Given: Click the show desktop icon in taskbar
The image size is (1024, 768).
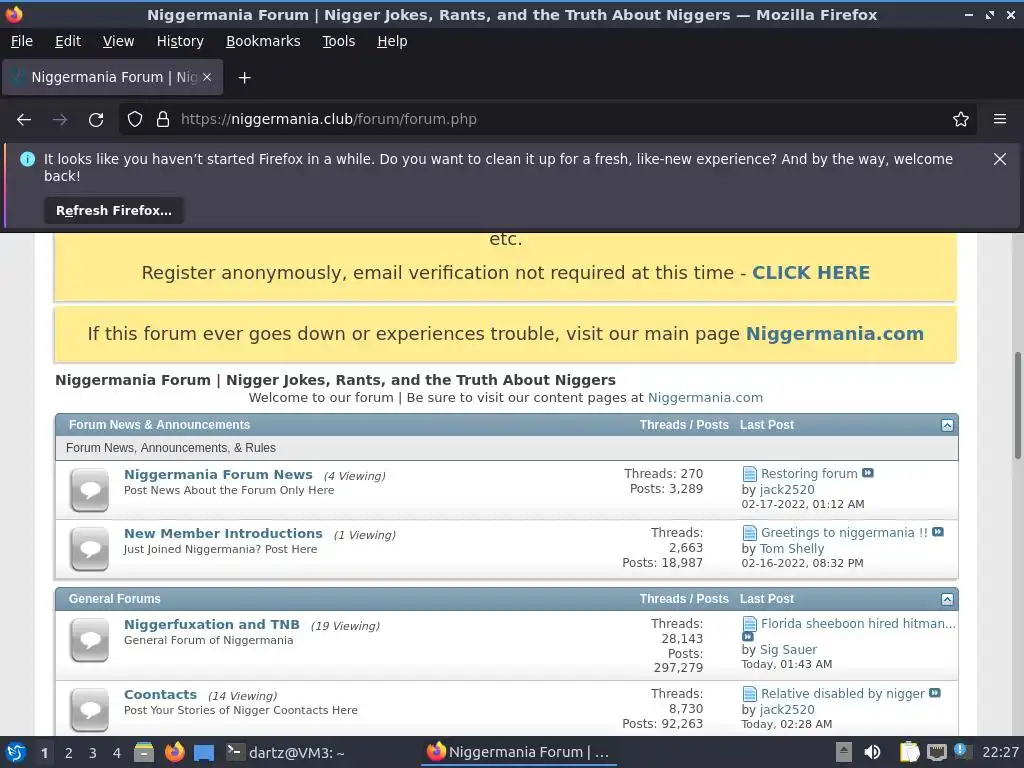Looking at the screenshot, I should pos(204,752).
